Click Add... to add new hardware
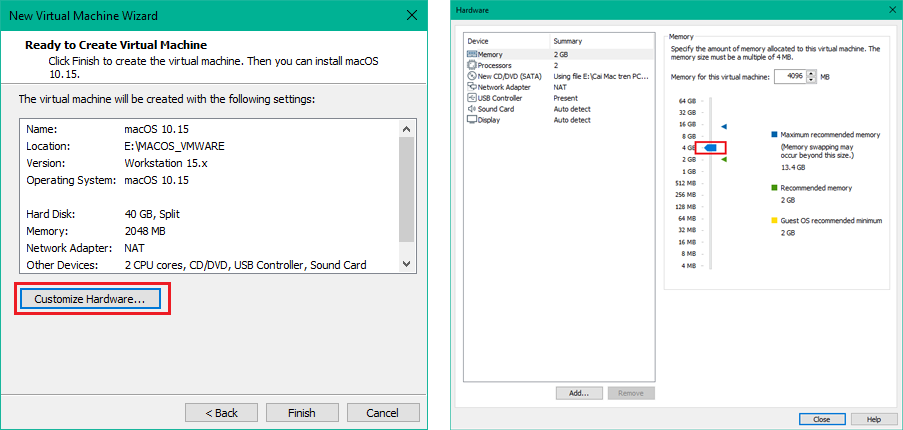This screenshot has height=430, width=903. click(579, 393)
